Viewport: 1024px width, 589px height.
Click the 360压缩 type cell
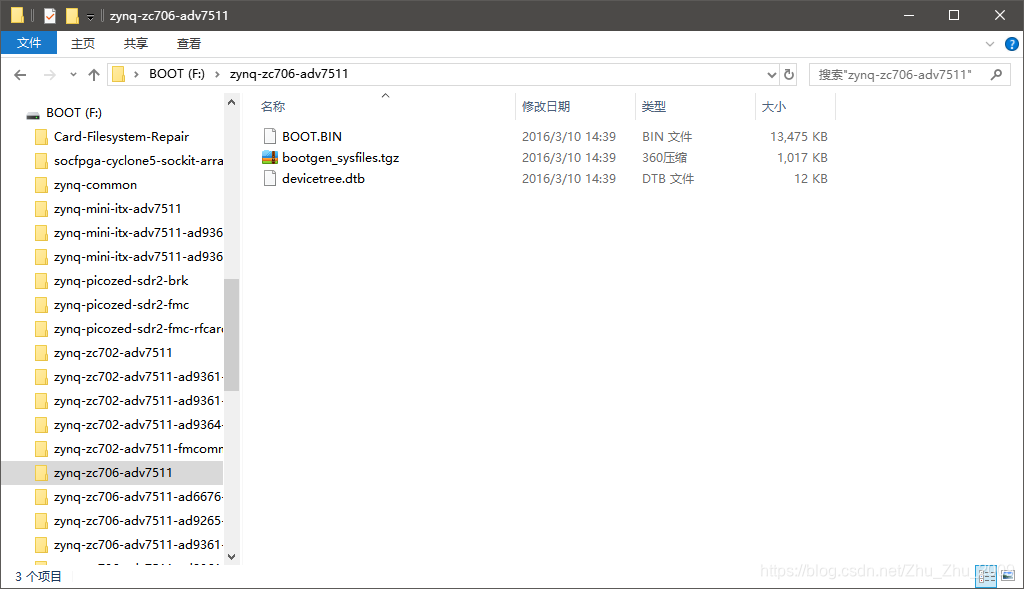coord(664,157)
